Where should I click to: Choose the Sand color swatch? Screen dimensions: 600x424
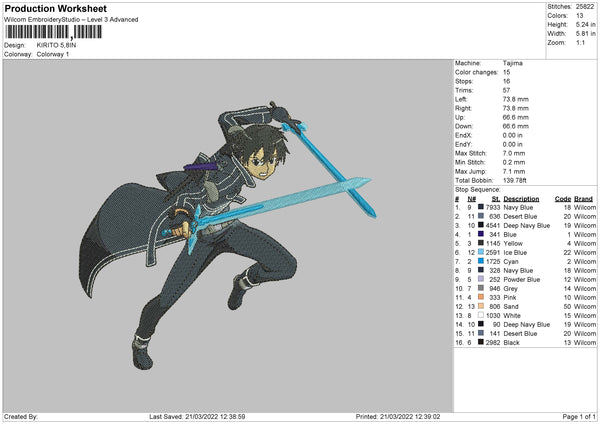tap(481, 306)
